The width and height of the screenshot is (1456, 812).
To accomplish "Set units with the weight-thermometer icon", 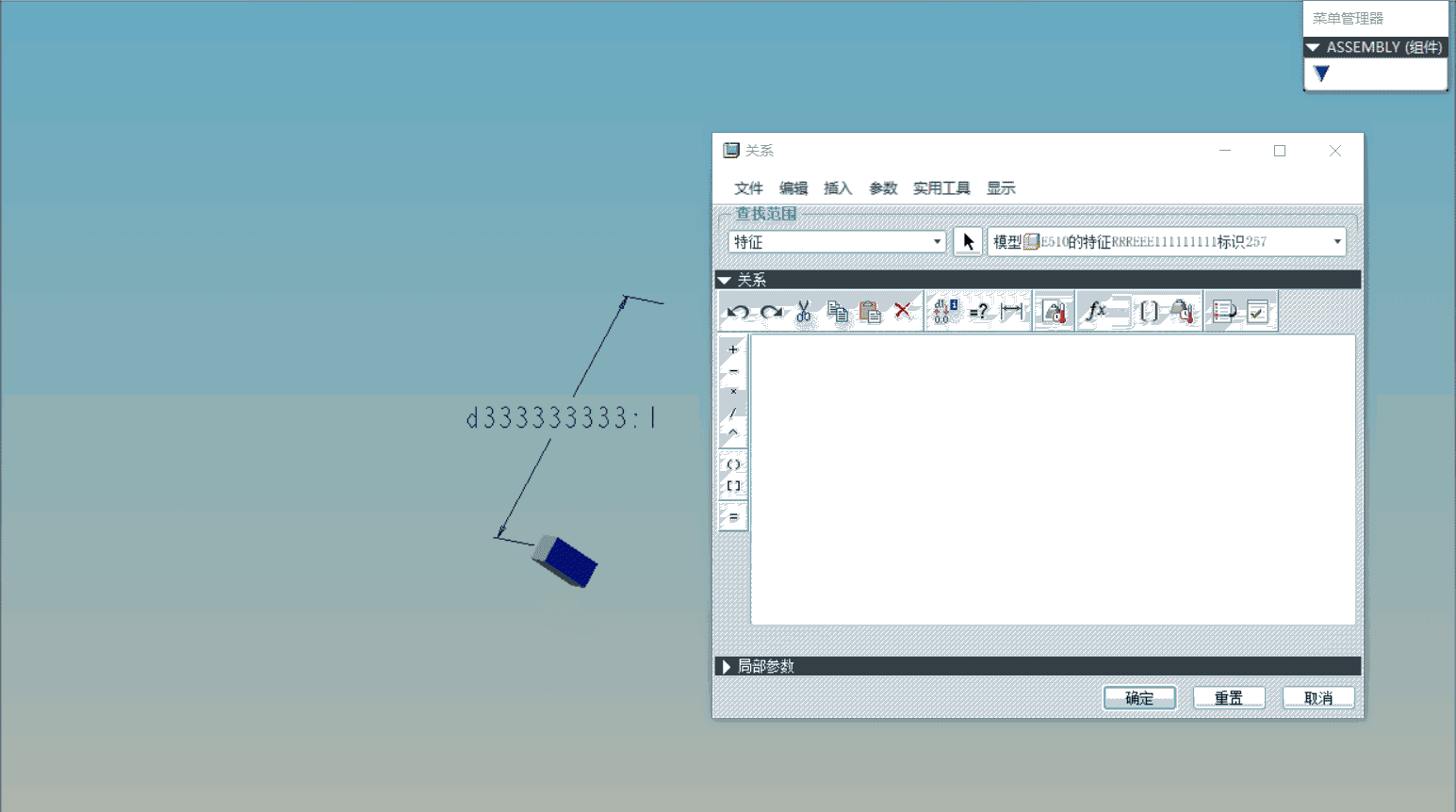I will [x=1055, y=312].
